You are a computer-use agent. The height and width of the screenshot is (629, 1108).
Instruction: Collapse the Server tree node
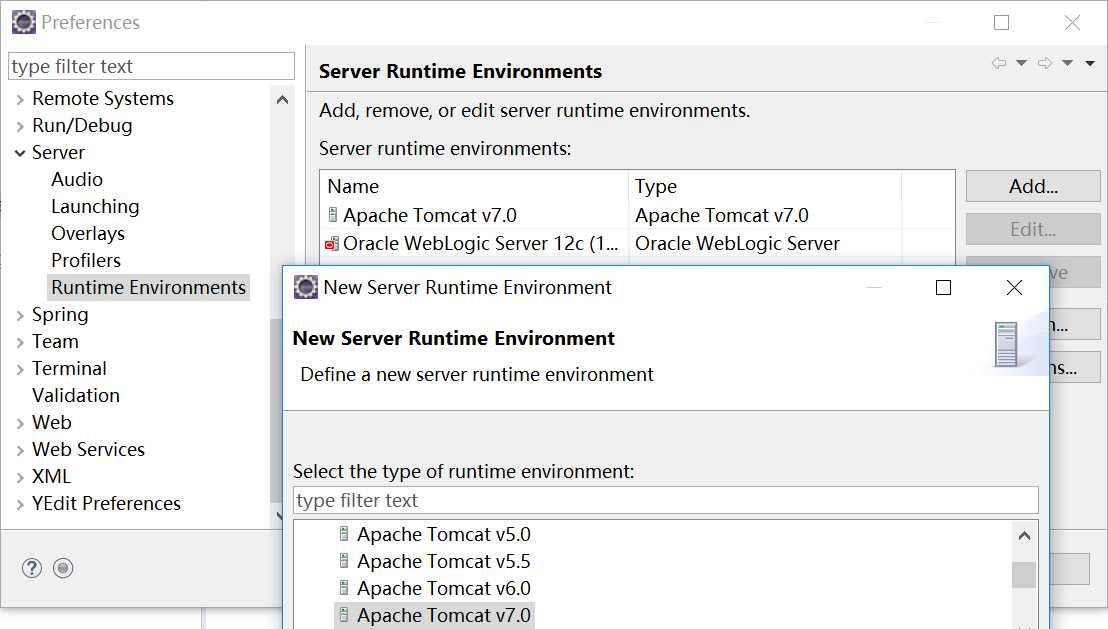20,153
